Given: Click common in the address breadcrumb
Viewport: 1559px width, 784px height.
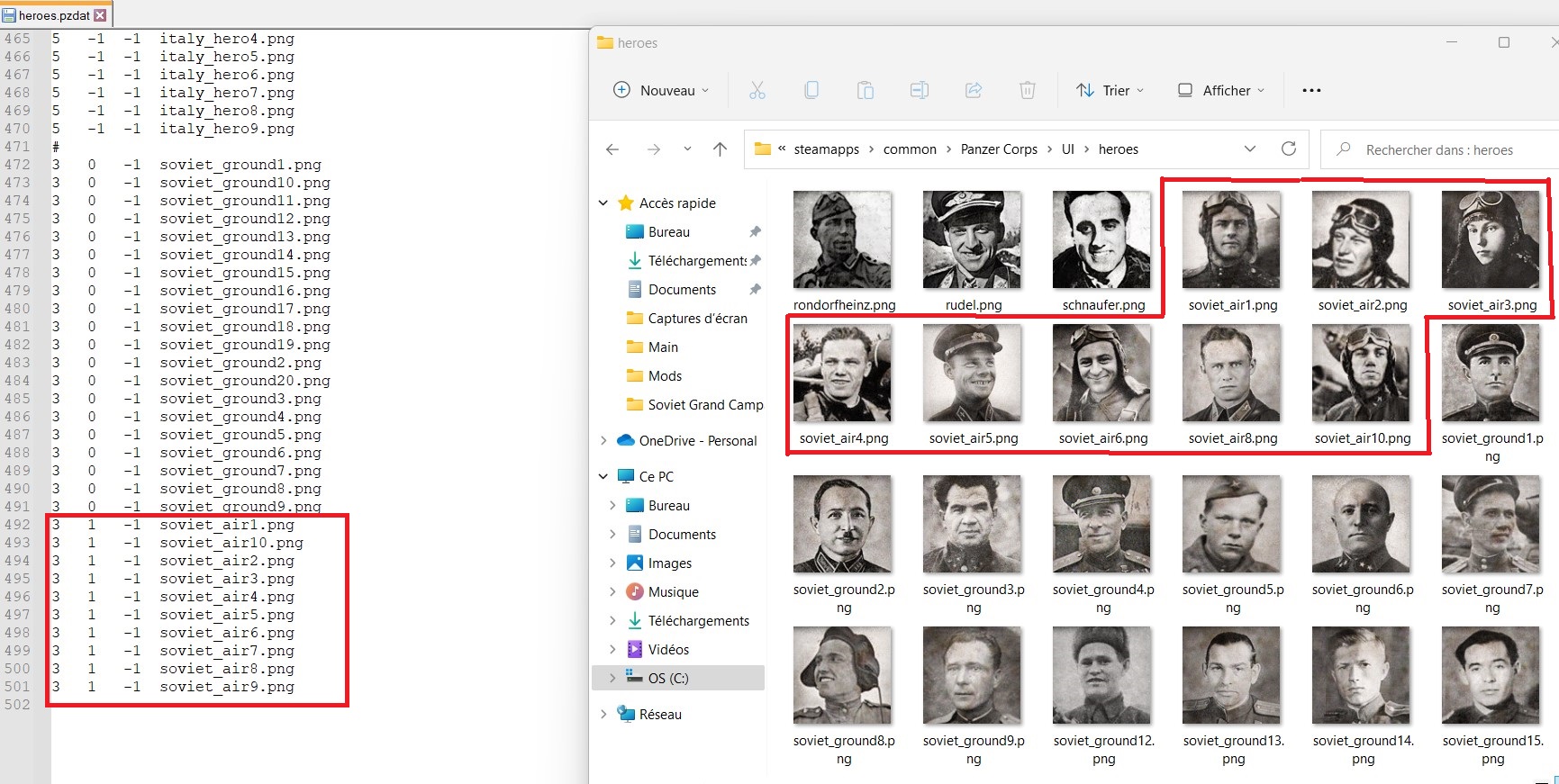Looking at the screenshot, I should (x=910, y=149).
